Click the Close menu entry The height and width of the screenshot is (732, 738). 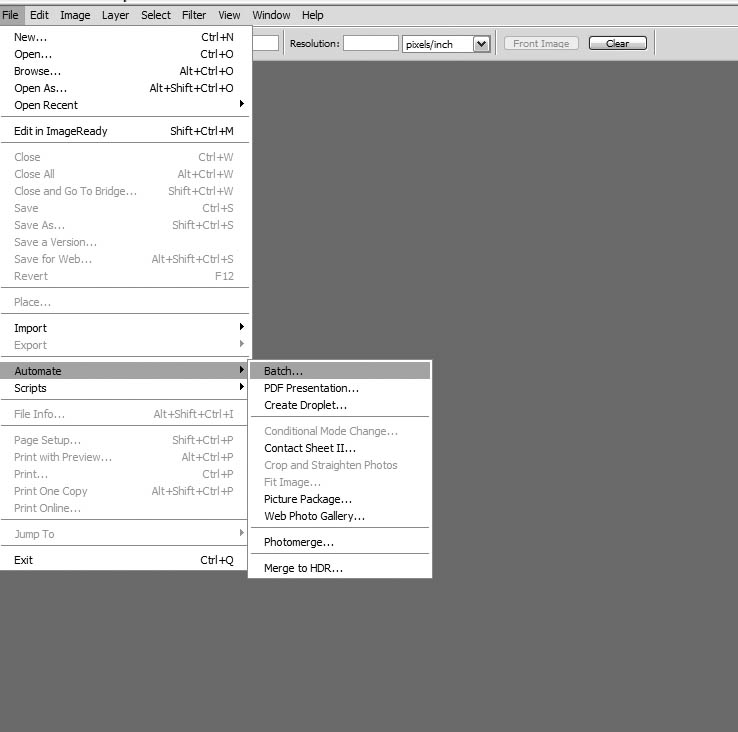[x=124, y=157]
